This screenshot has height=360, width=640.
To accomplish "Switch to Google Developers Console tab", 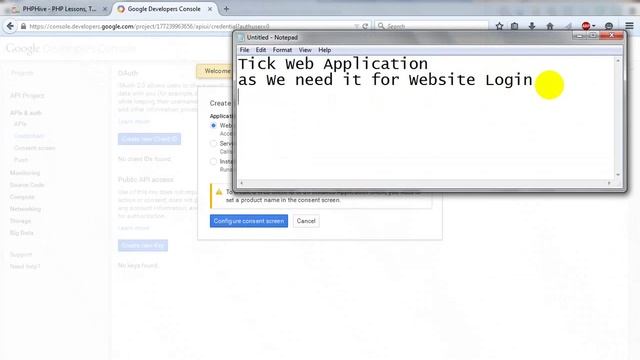I will point(164,9).
